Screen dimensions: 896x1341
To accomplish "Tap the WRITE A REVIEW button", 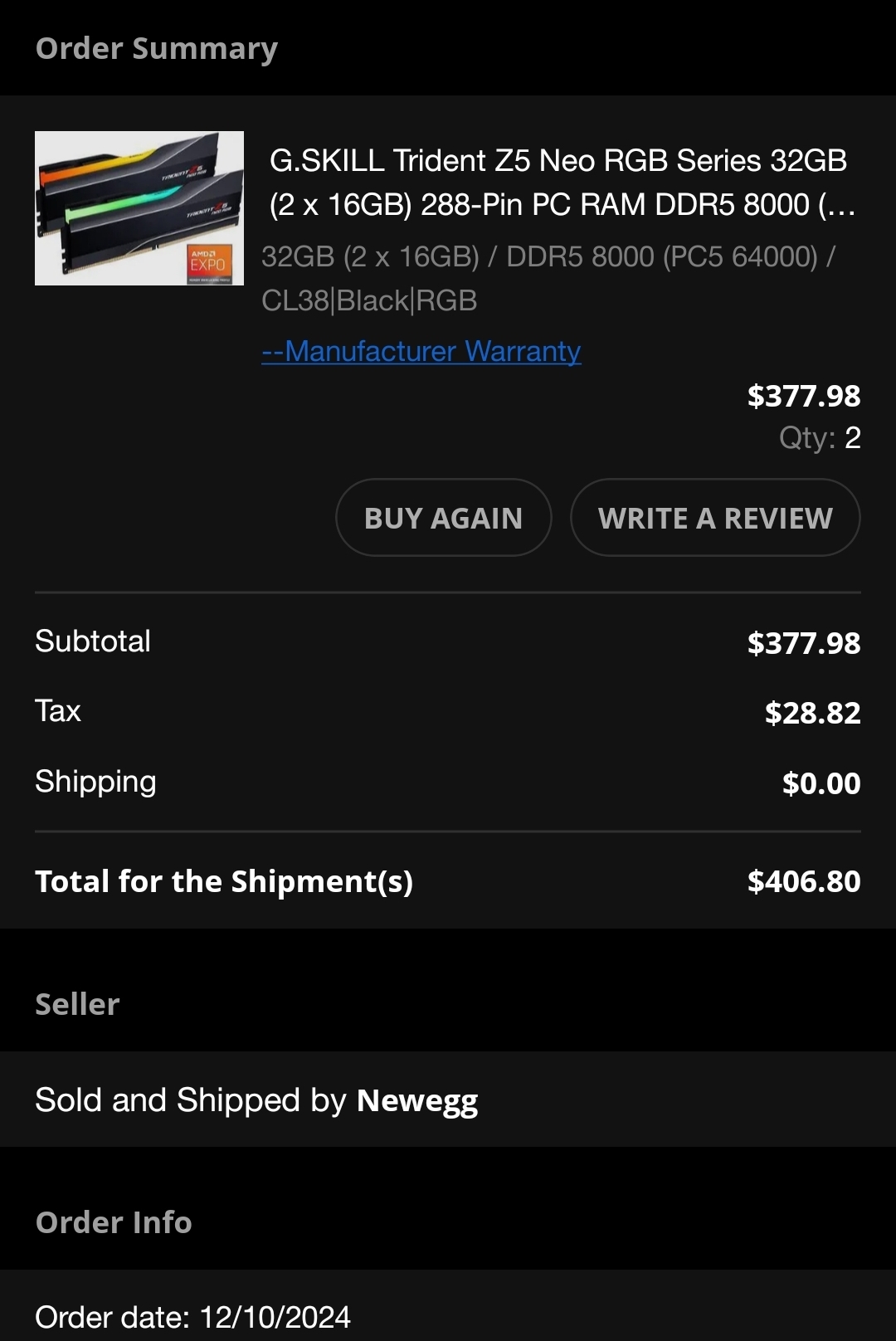I will pos(715,518).
